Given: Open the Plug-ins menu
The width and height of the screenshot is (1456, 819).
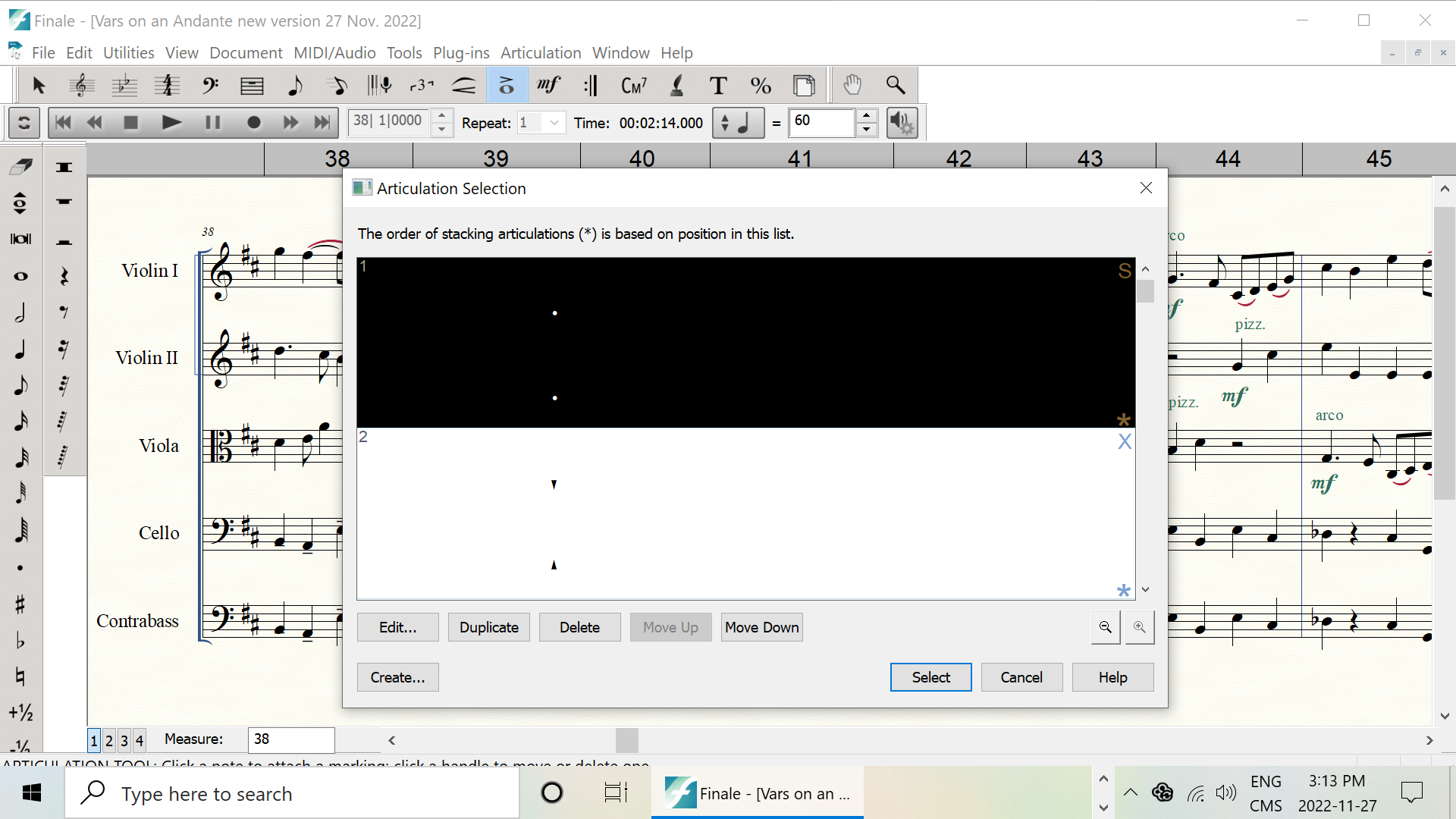Looking at the screenshot, I should click(461, 53).
